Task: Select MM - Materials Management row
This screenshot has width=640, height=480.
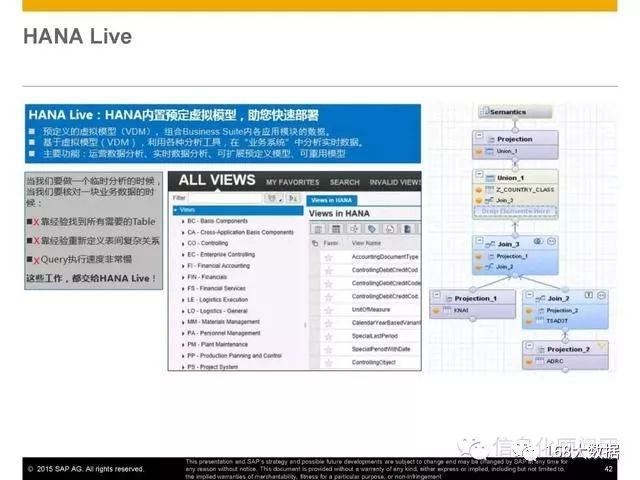Action: tap(223, 322)
